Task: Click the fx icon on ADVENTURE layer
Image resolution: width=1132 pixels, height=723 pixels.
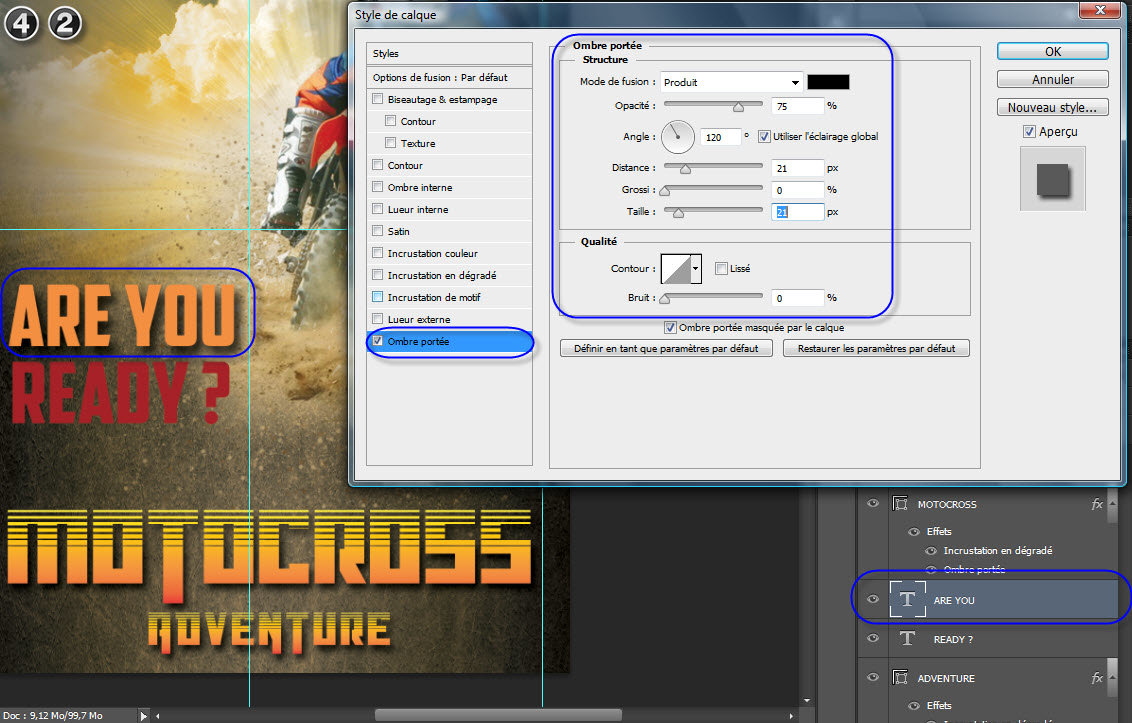Action: pos(1097,679)
